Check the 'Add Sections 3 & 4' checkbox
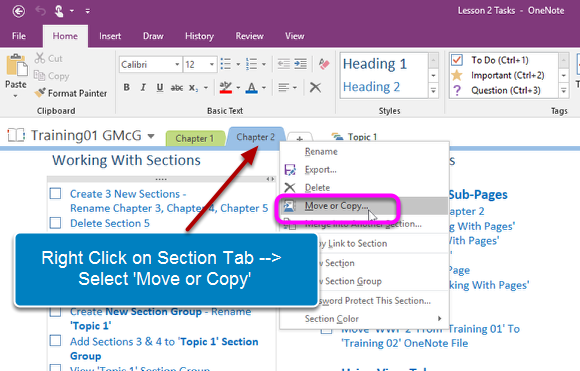The width and height of the screenshot is (580, 371). (55, 341)
